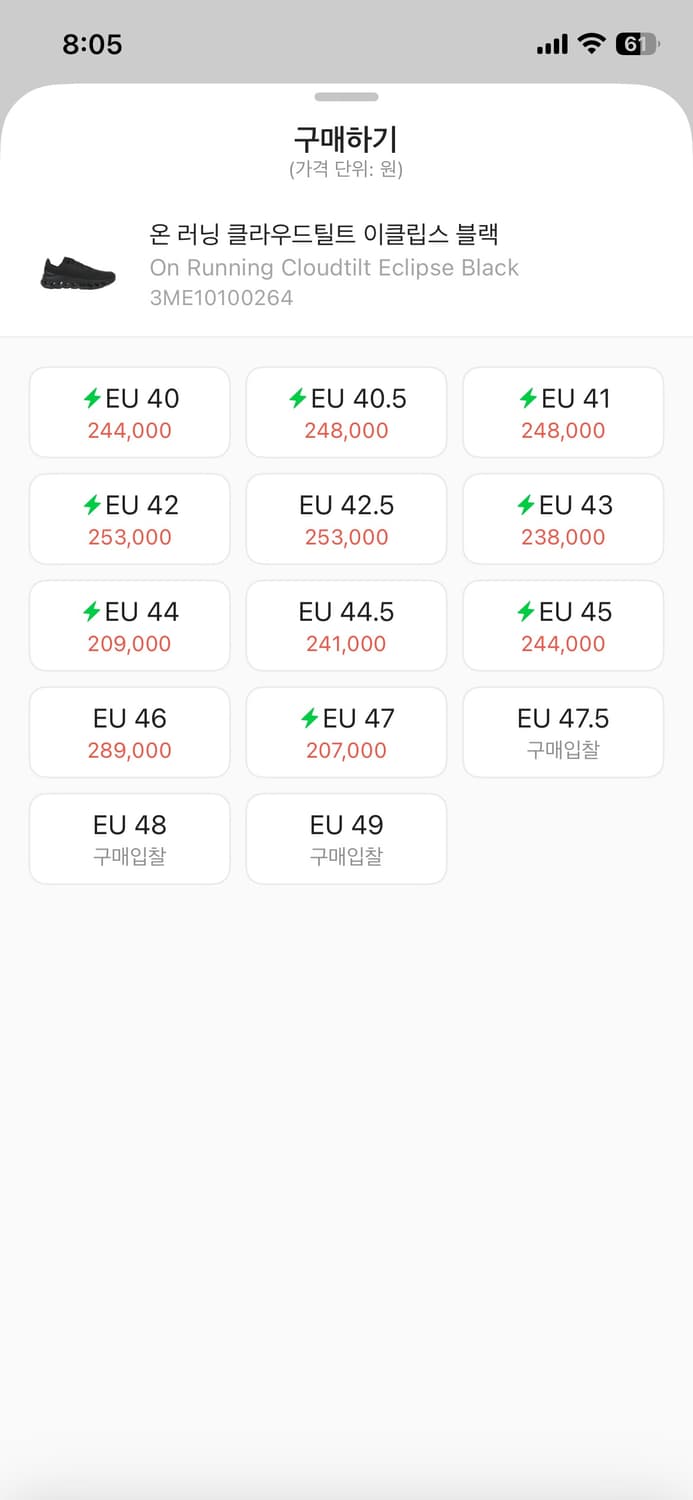This screenshot has height=1500, width=693.
Task: Open purchase bid for EU 48
Action: tap(130, 838)
